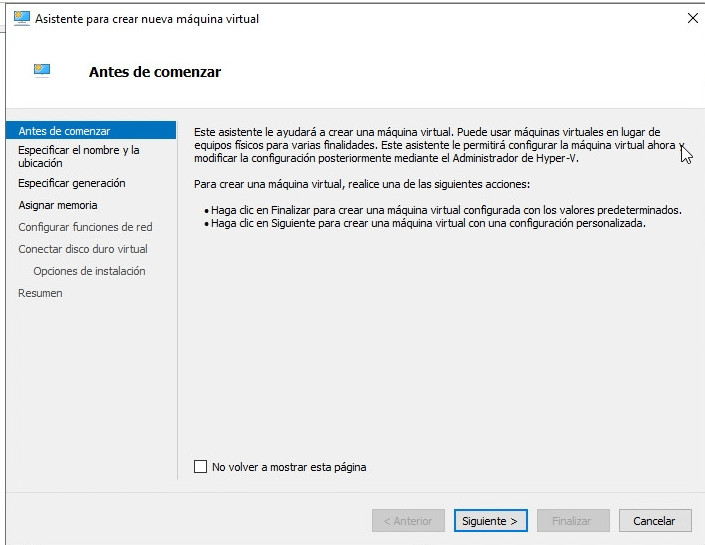
Task: Click the 'Cancelar' button
Action: (x=654, y=521)
